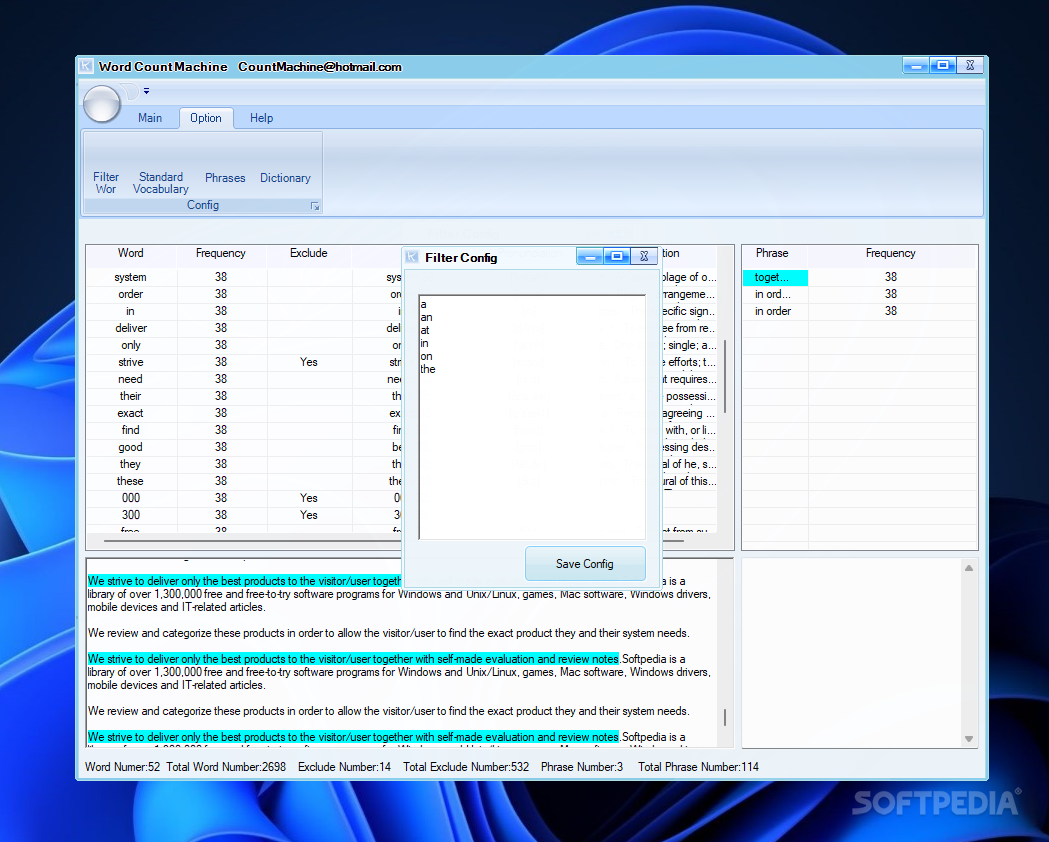Close the Word Count Machine window
This screenshot has width=1049, height=842.
(x=969, y=66)
